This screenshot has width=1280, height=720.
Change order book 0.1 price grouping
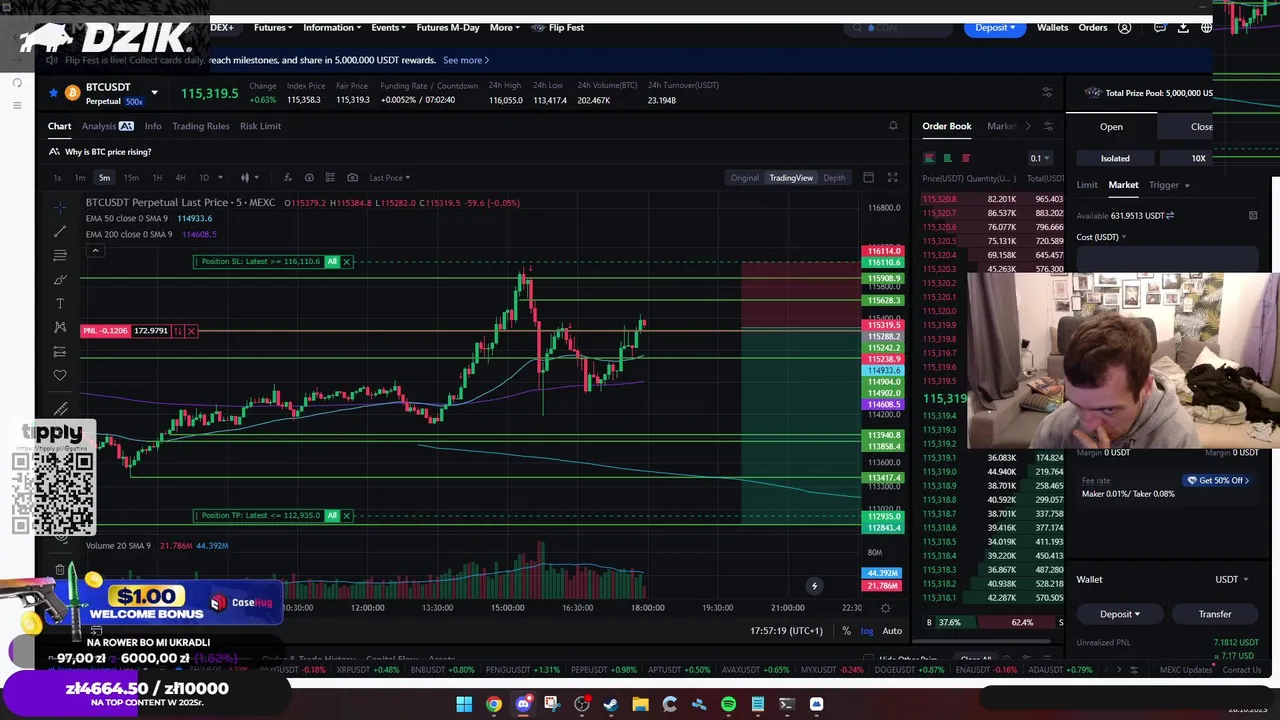click(x=1041, y=158)
